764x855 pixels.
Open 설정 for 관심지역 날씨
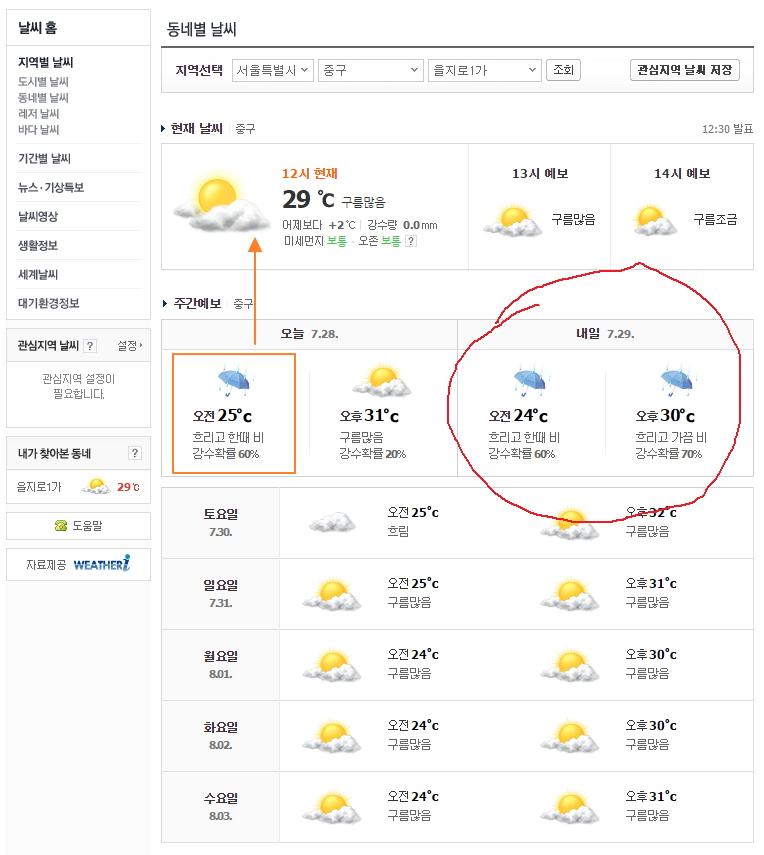click(x=129, y=346)
